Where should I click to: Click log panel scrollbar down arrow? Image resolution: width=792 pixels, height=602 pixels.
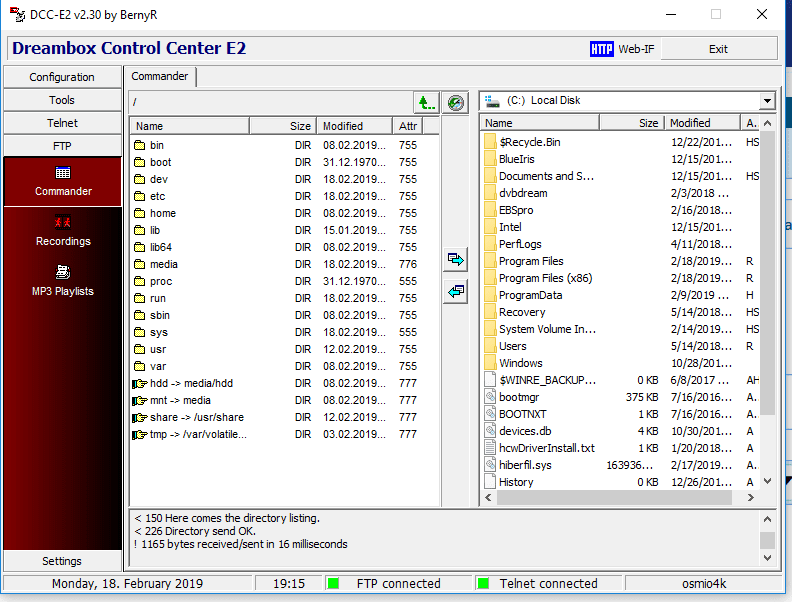767,558
